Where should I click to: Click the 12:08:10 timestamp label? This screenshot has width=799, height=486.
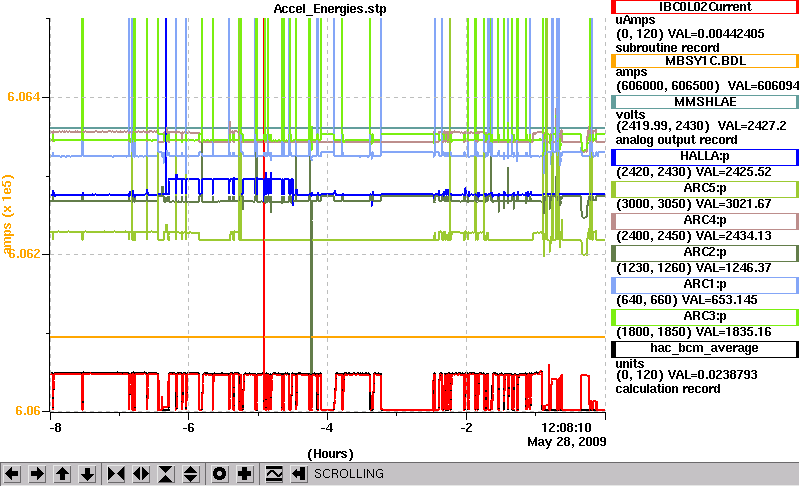click(566, 427)
